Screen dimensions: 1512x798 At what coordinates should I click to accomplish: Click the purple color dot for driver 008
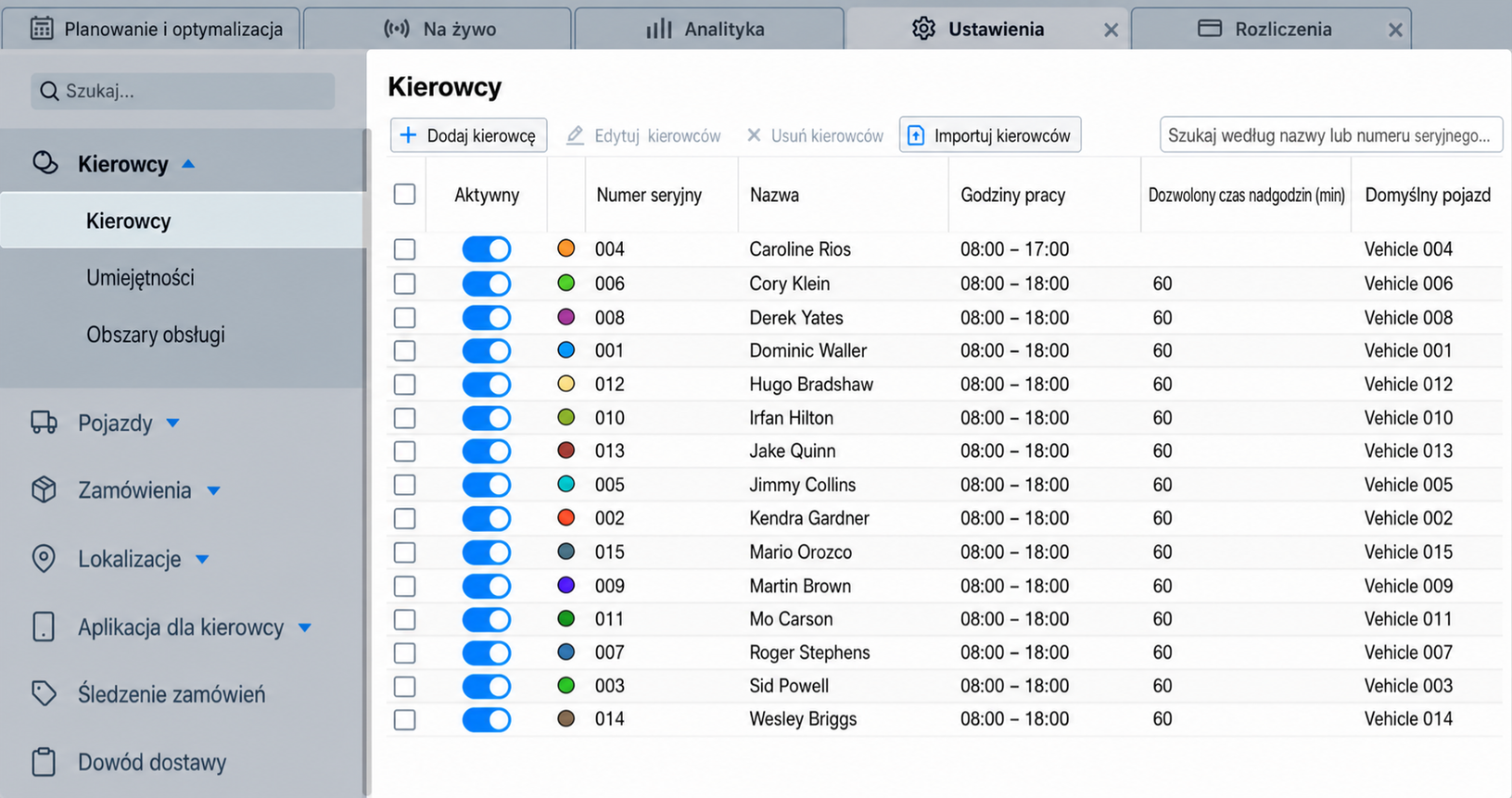click(x=566, y=317)
